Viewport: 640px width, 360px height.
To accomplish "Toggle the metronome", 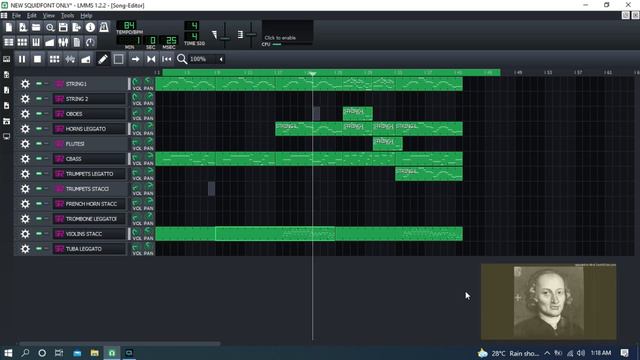I will click(x=104, y=27).
